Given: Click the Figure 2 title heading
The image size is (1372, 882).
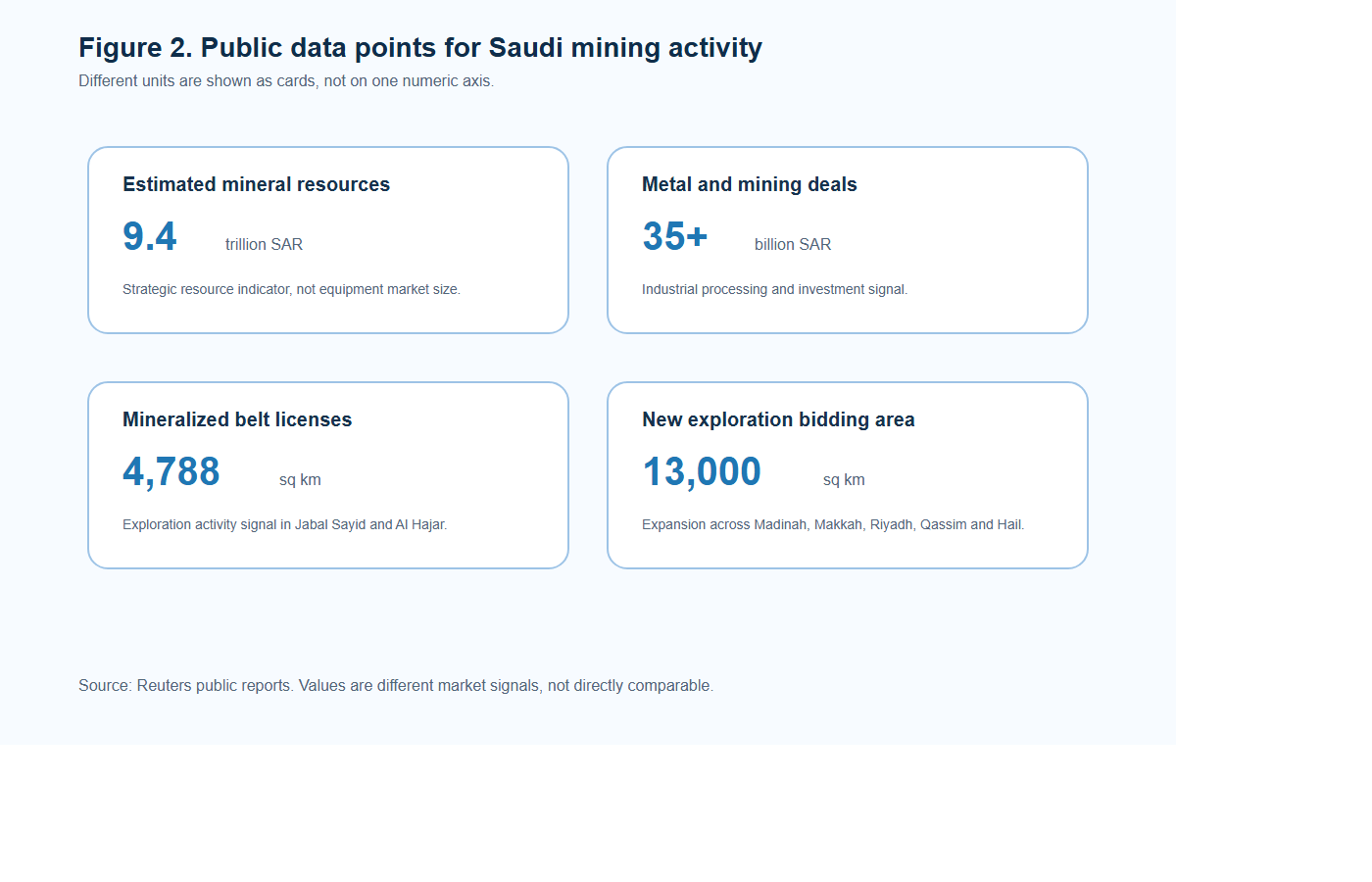Looking at the screenshot, I should (x=420, y=48).
